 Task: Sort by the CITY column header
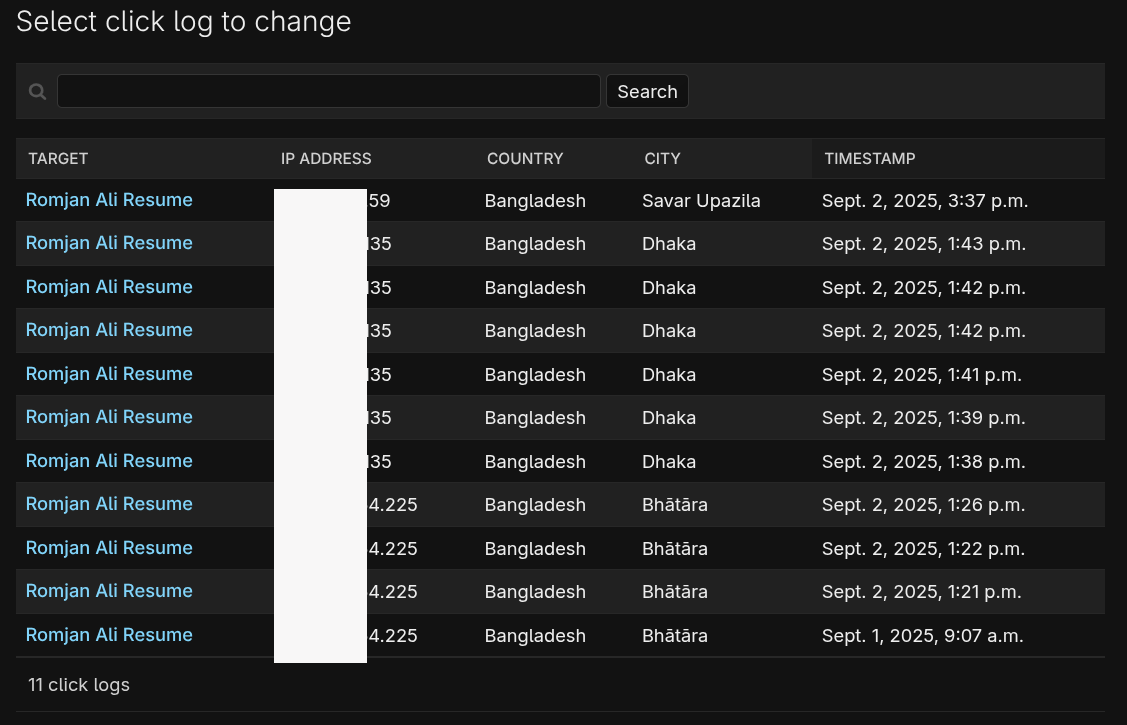click(x=662, y=158)
